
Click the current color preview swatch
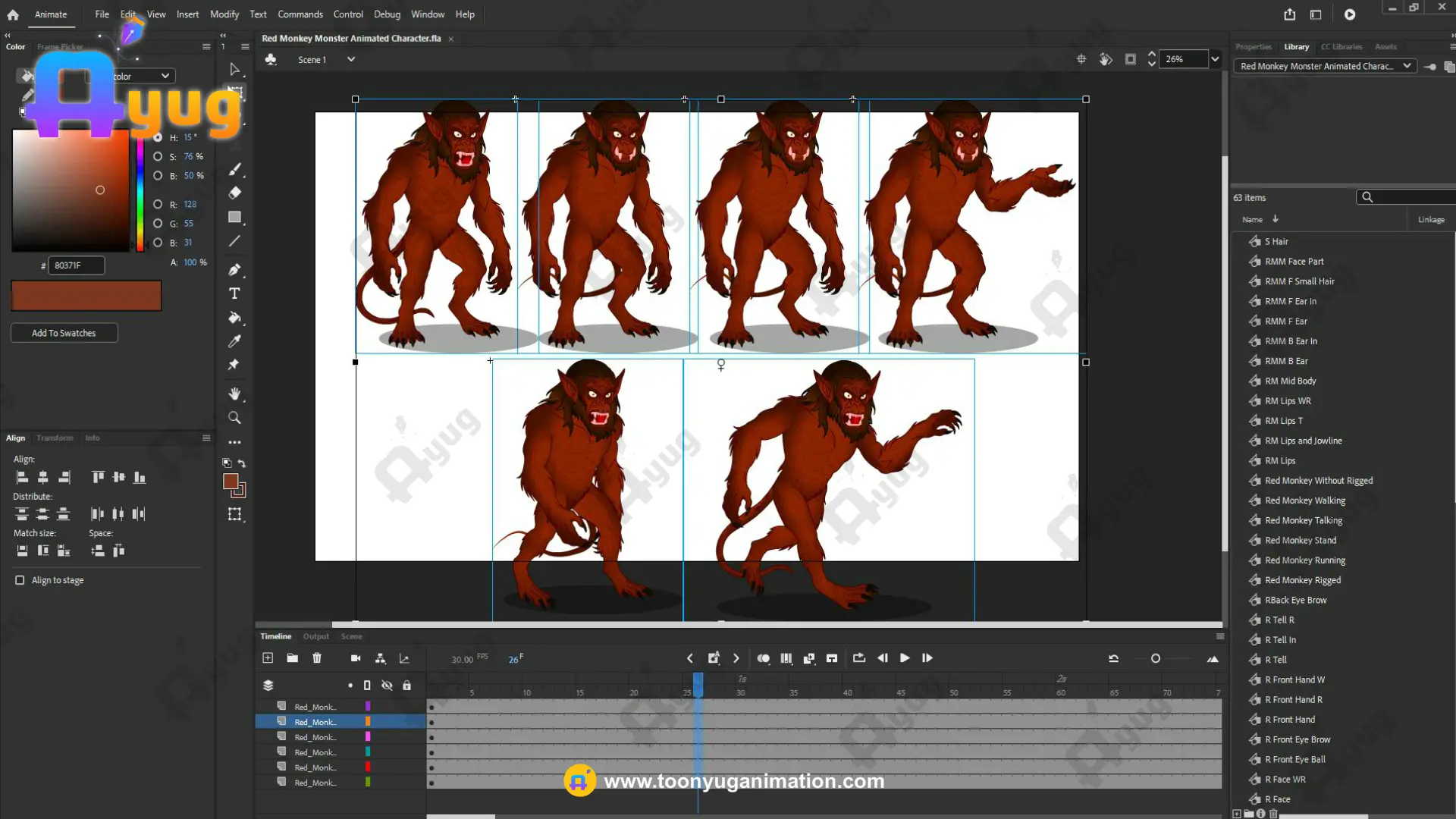click(x=86, y=296)
